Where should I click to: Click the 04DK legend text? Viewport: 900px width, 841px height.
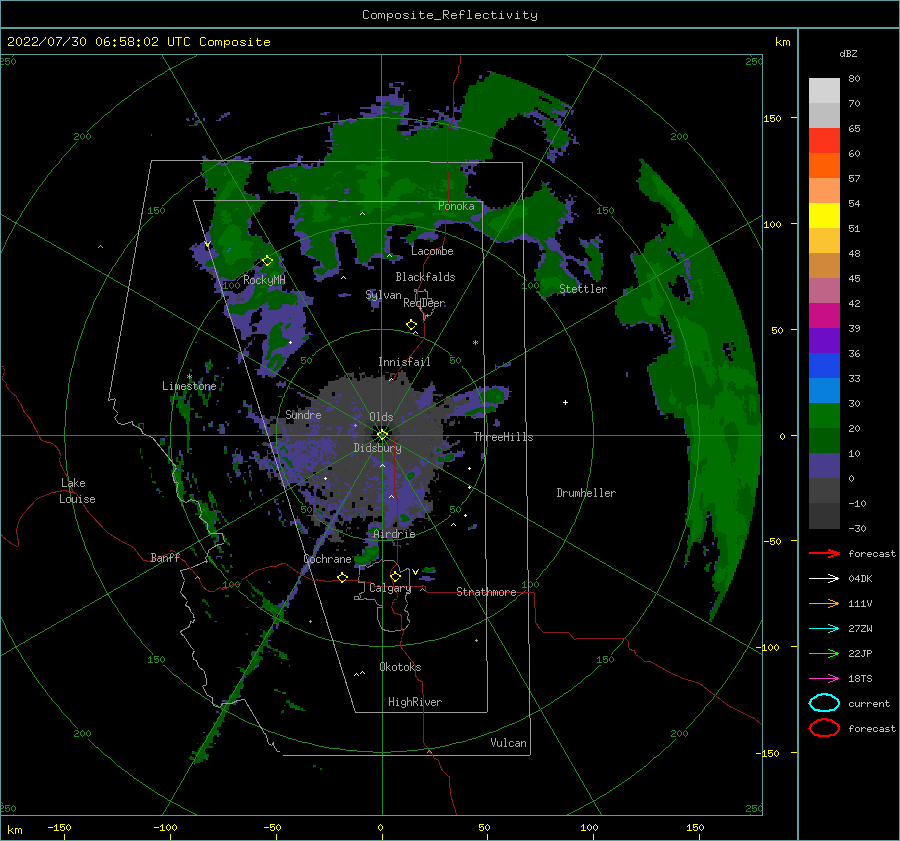click(x=860, y=578)
